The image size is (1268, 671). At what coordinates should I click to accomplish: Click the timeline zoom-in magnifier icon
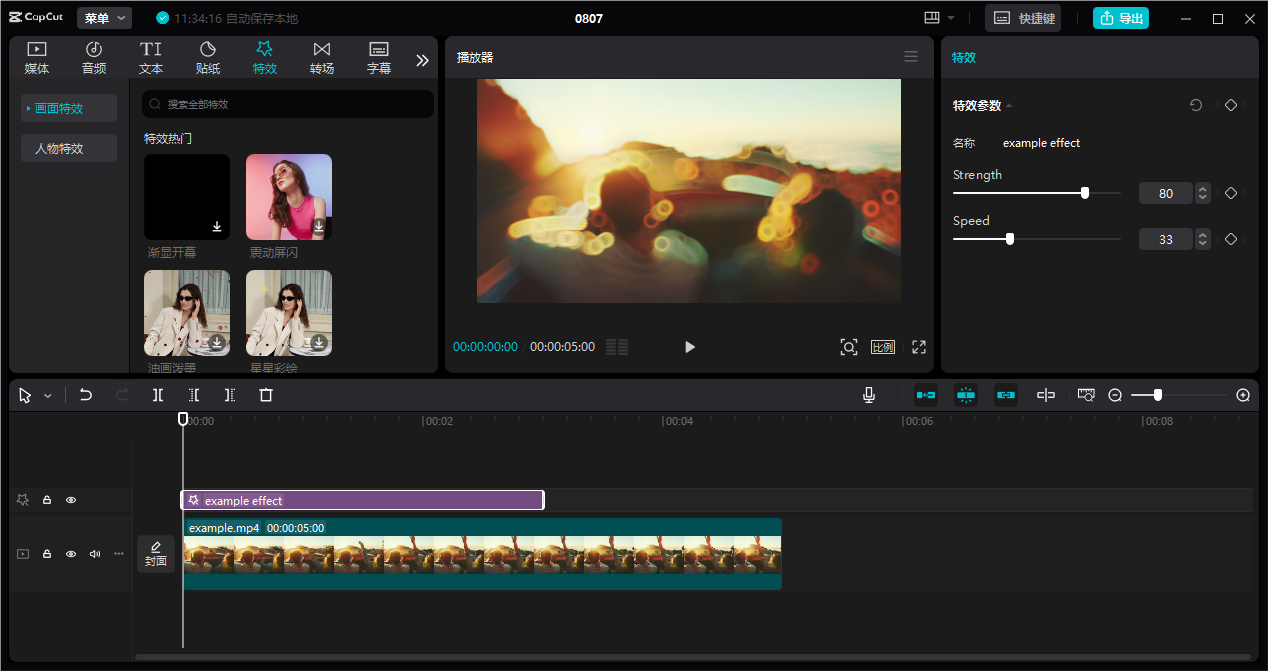pos(1243,395)
